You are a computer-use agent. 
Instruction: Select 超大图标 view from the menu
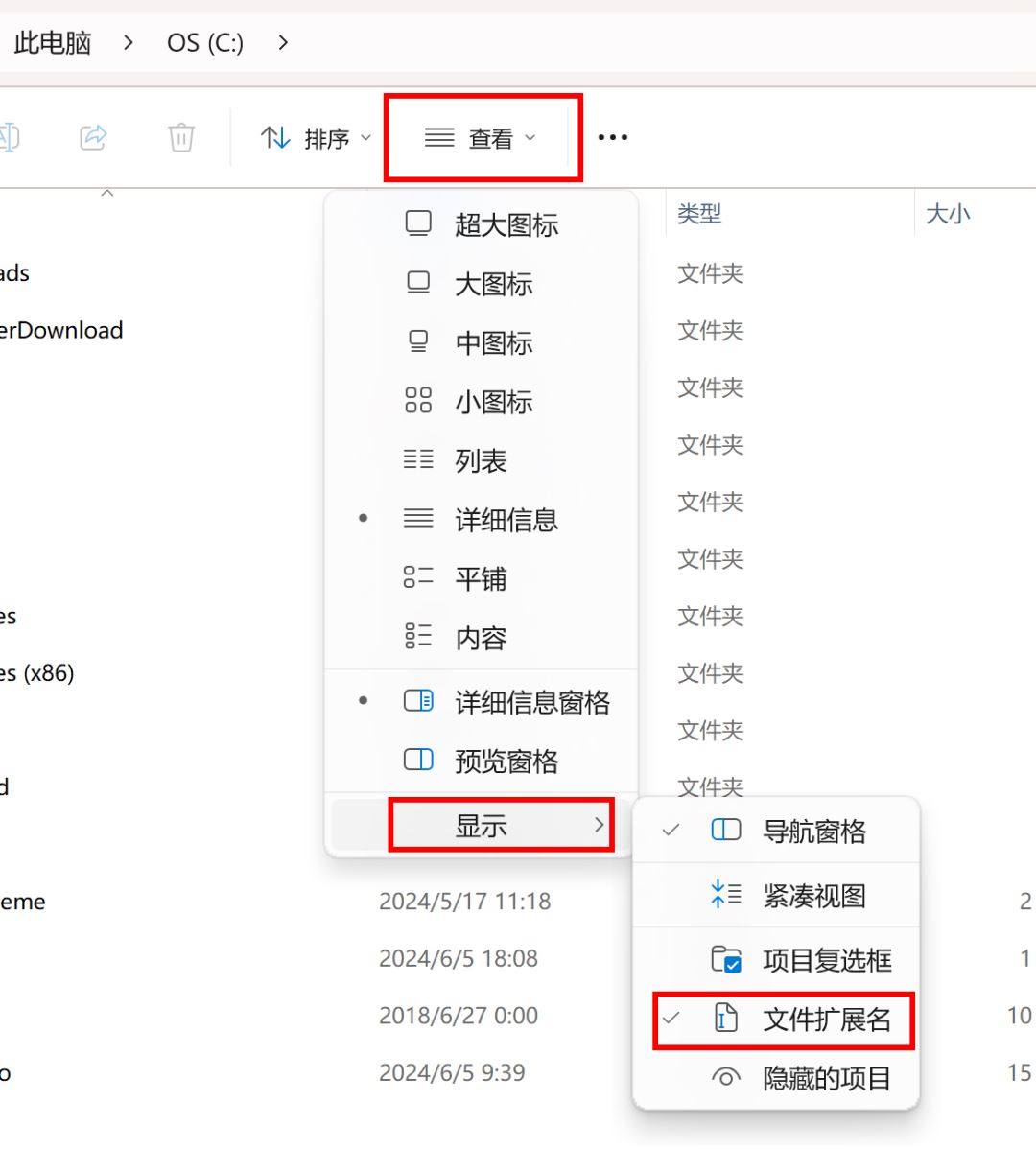(x=504, y=224)
